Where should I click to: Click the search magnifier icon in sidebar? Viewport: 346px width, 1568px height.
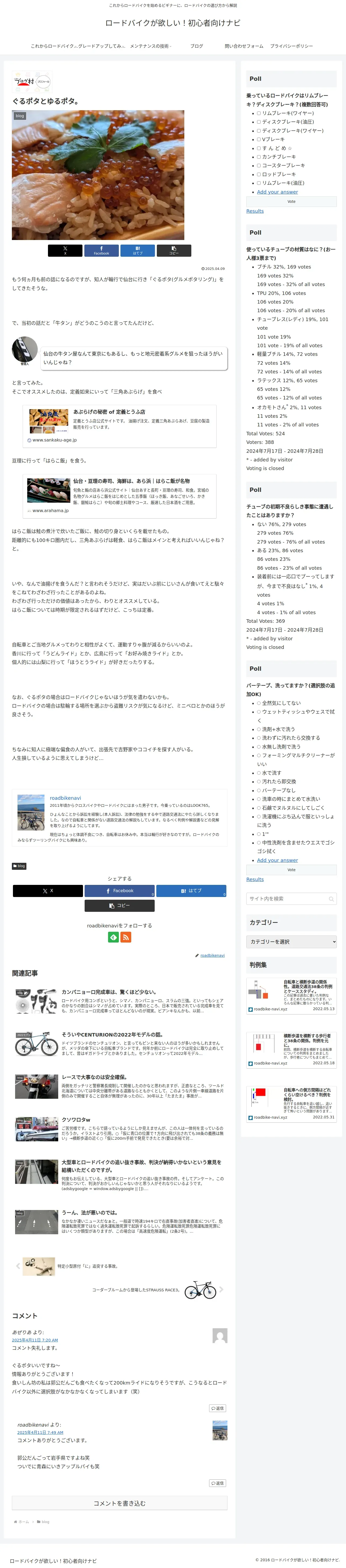(331, 899)
